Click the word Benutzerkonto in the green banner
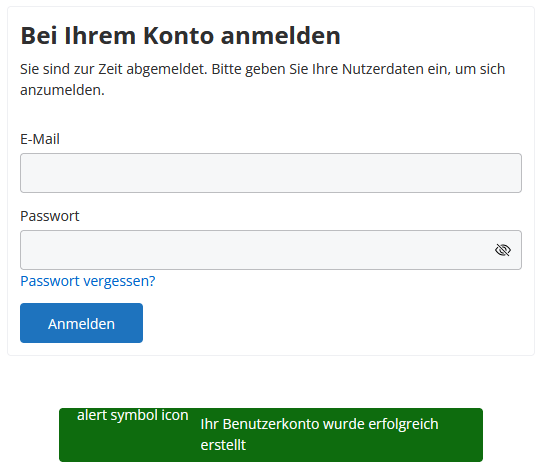Image resolution: width=546 pixels, height=471 pixels. pos(271,424)
